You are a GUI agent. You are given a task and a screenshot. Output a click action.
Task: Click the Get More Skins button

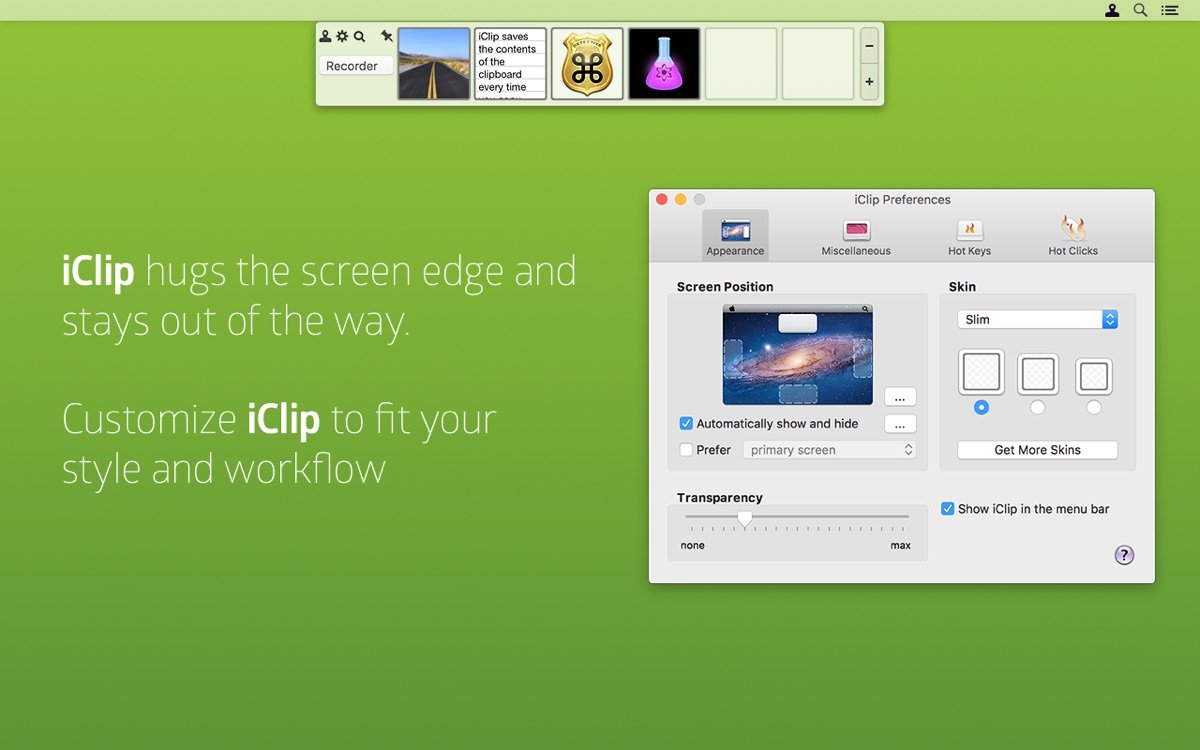pos(1038,449)
